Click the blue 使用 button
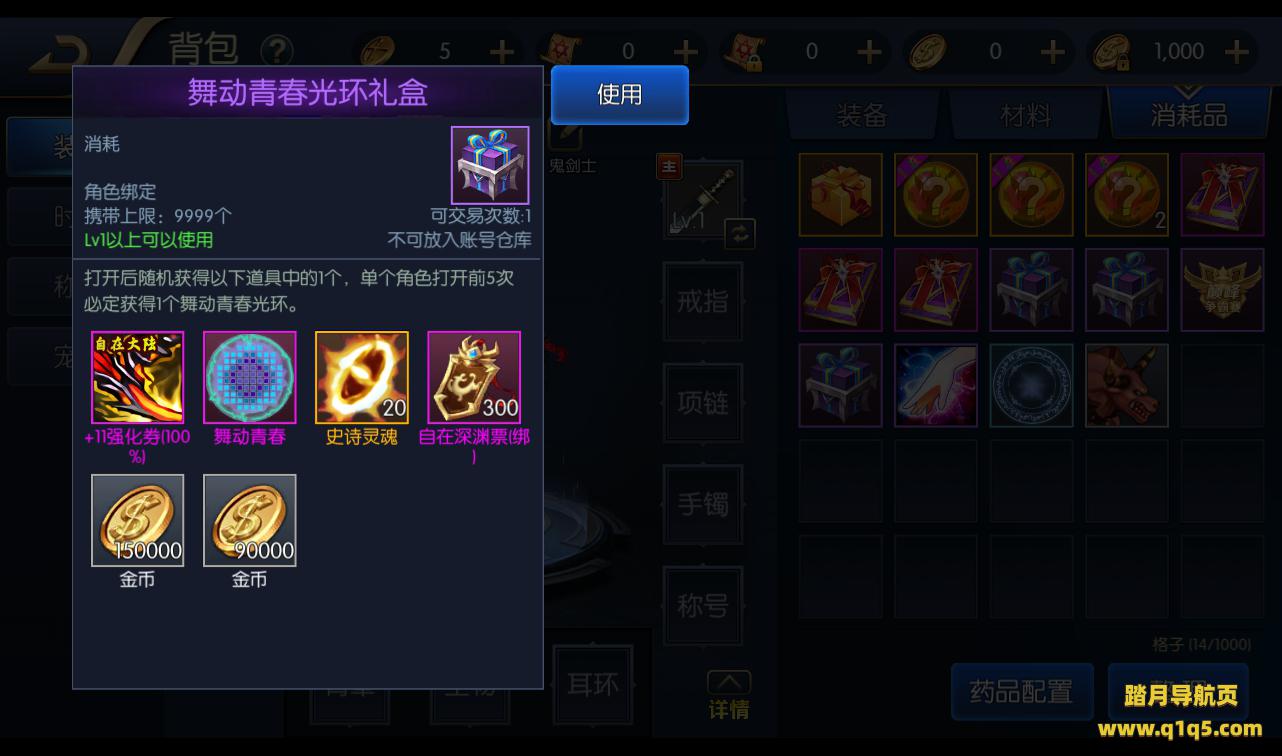This screenshot has width=1282, height=756. click(619, 95)
